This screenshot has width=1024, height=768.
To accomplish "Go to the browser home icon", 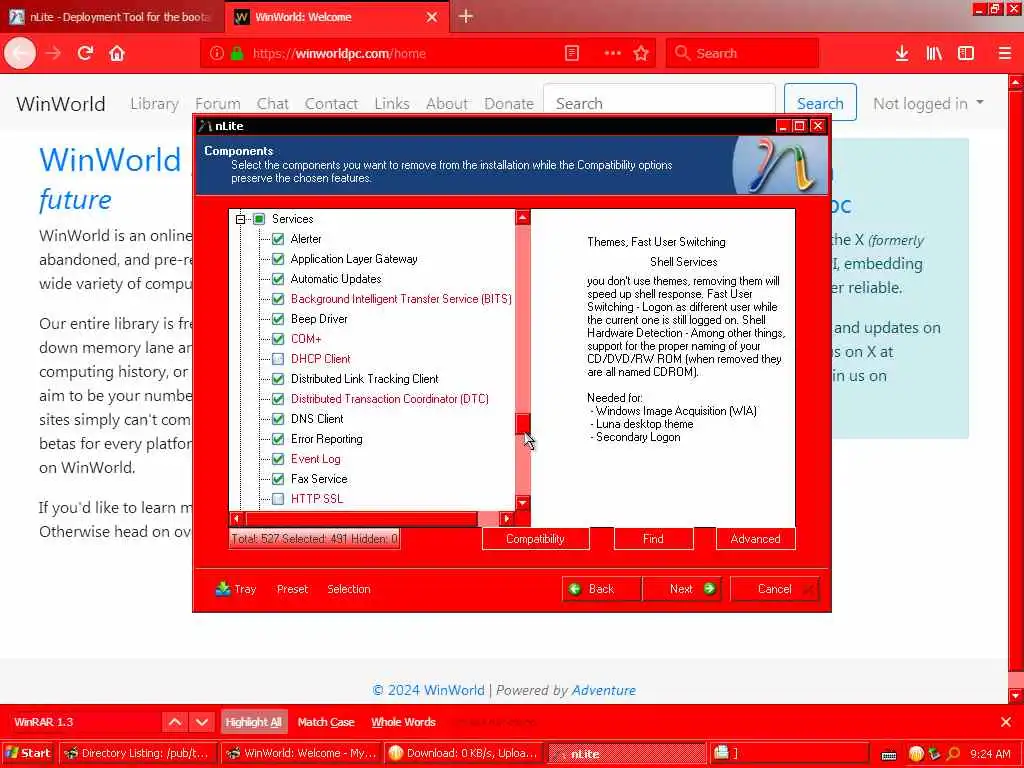I will click(117, 53).
